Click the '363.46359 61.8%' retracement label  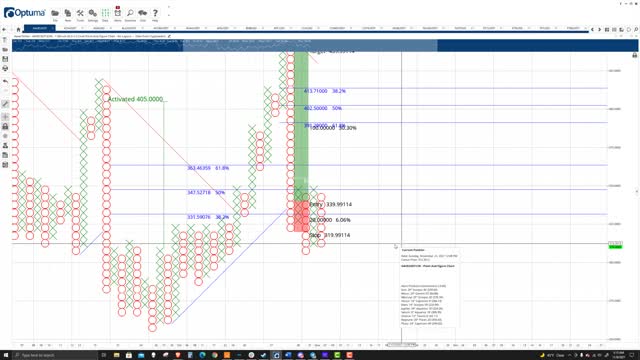(208, 168)
